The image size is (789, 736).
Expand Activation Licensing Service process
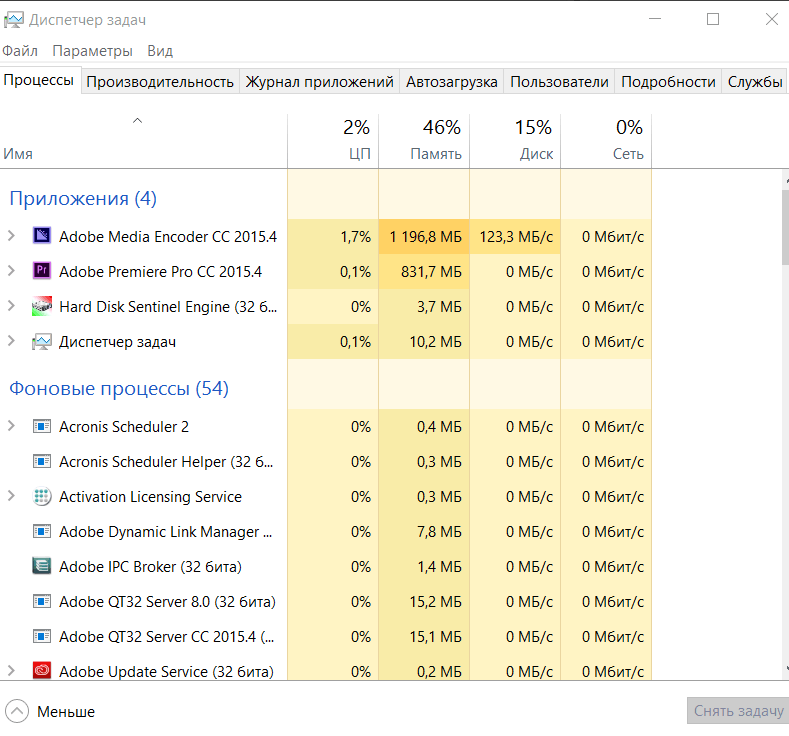click(x=11, y=496)
